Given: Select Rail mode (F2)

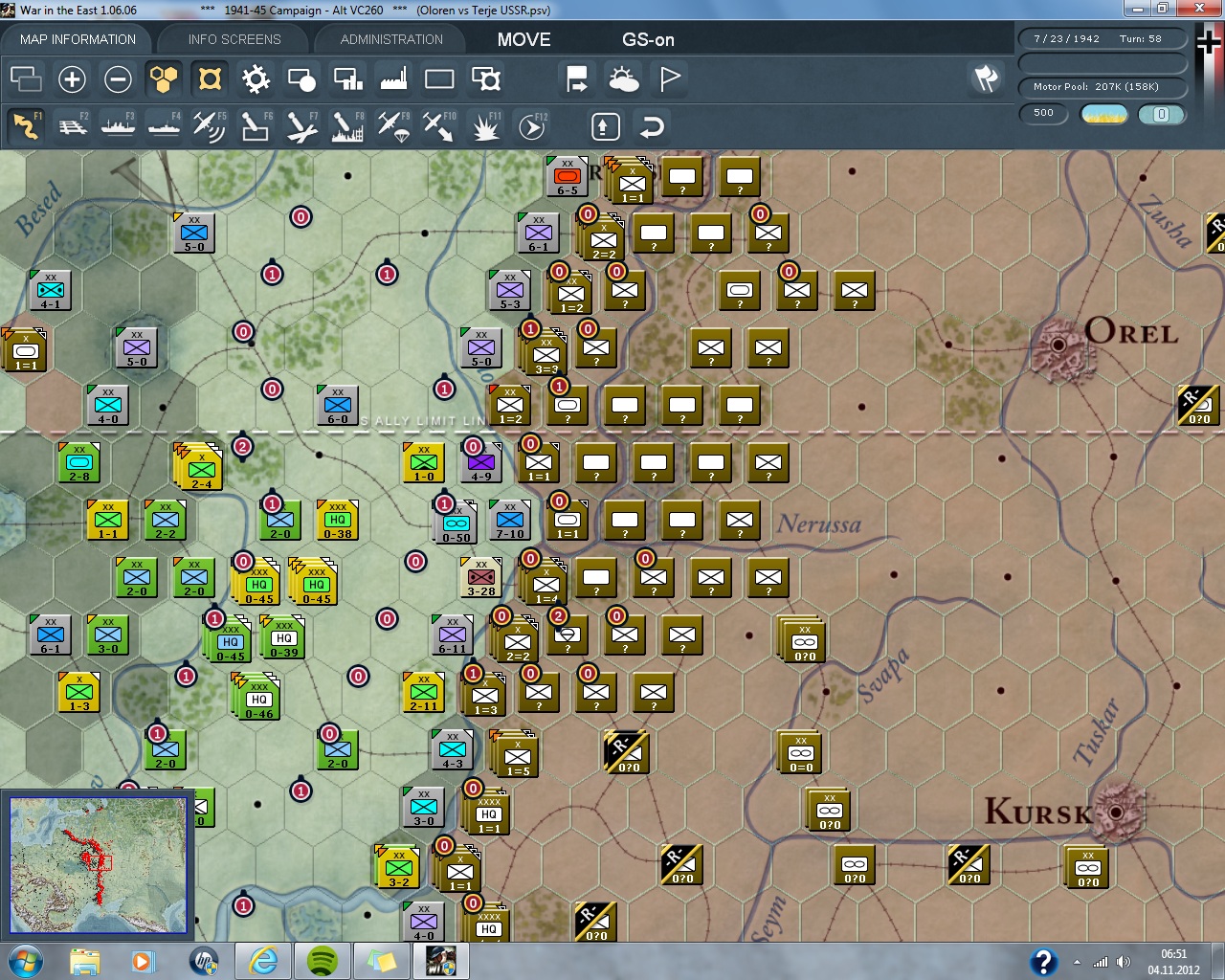Looking at the screenshot, I should tap(72, 125).
